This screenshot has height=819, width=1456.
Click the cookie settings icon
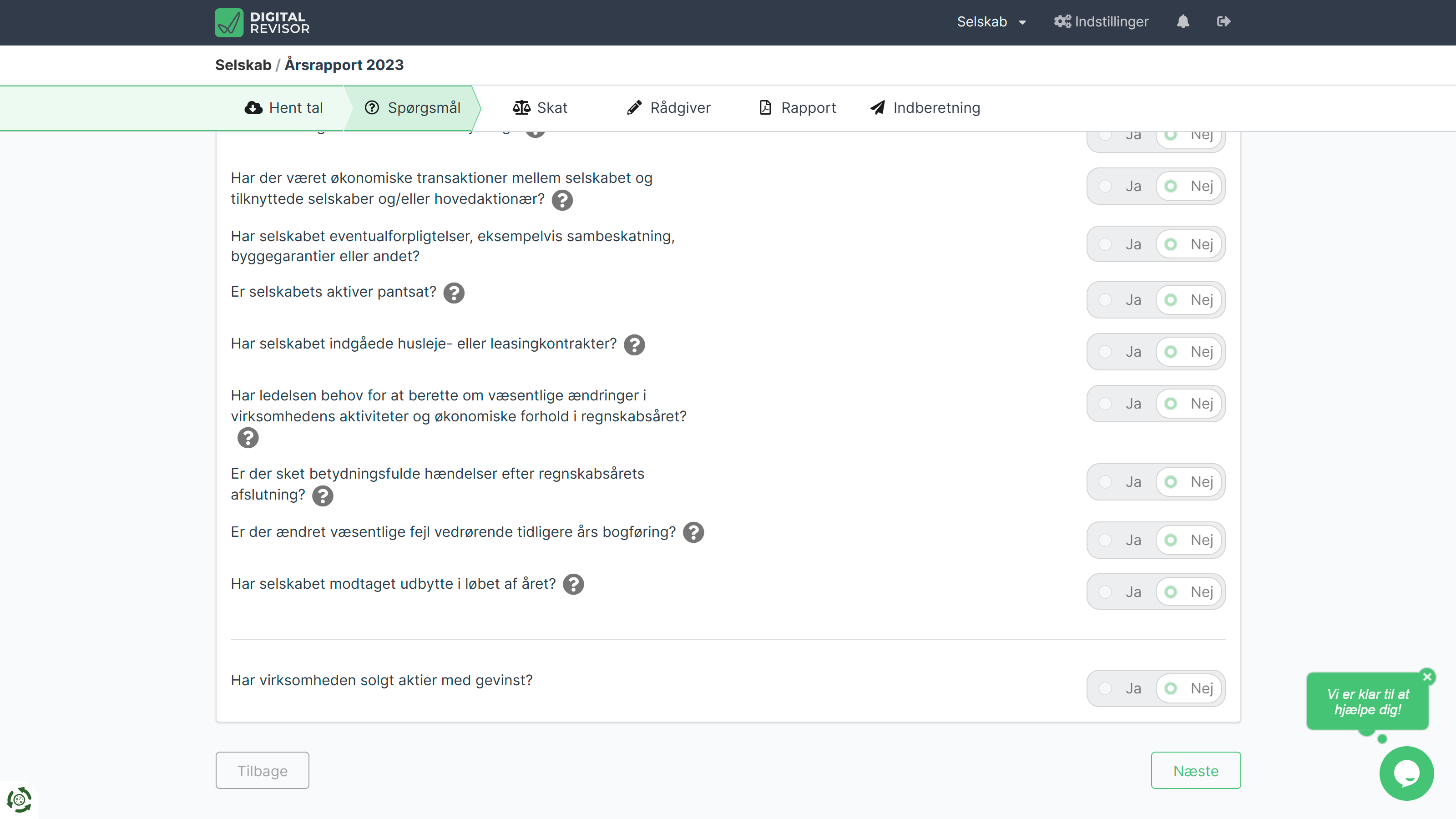tap(19, 800)
